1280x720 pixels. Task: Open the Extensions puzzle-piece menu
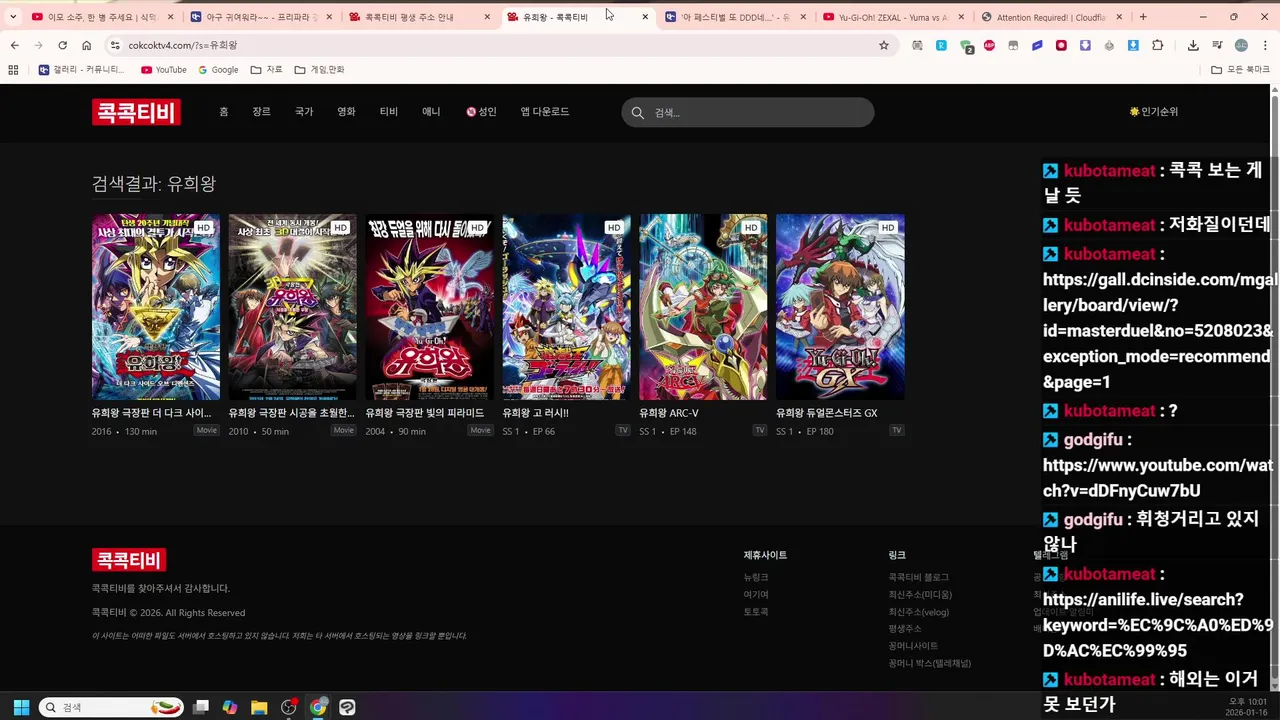(1158, 45)
